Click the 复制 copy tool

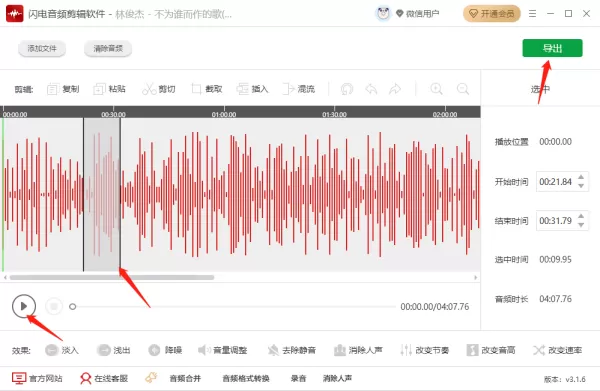tap(63, 89)
